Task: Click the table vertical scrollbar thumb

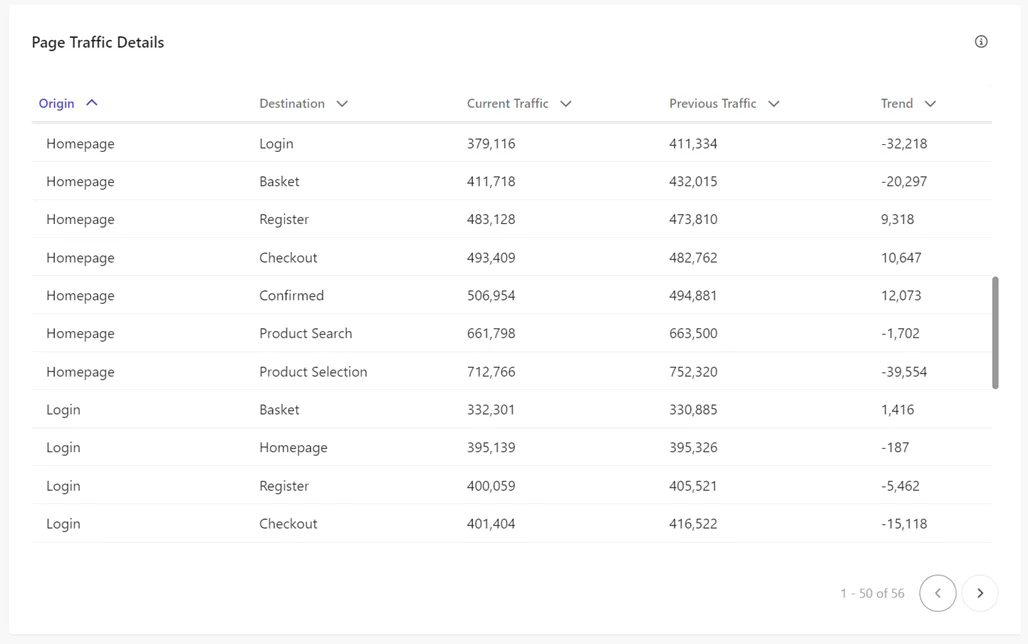Action: pos(995,332)
